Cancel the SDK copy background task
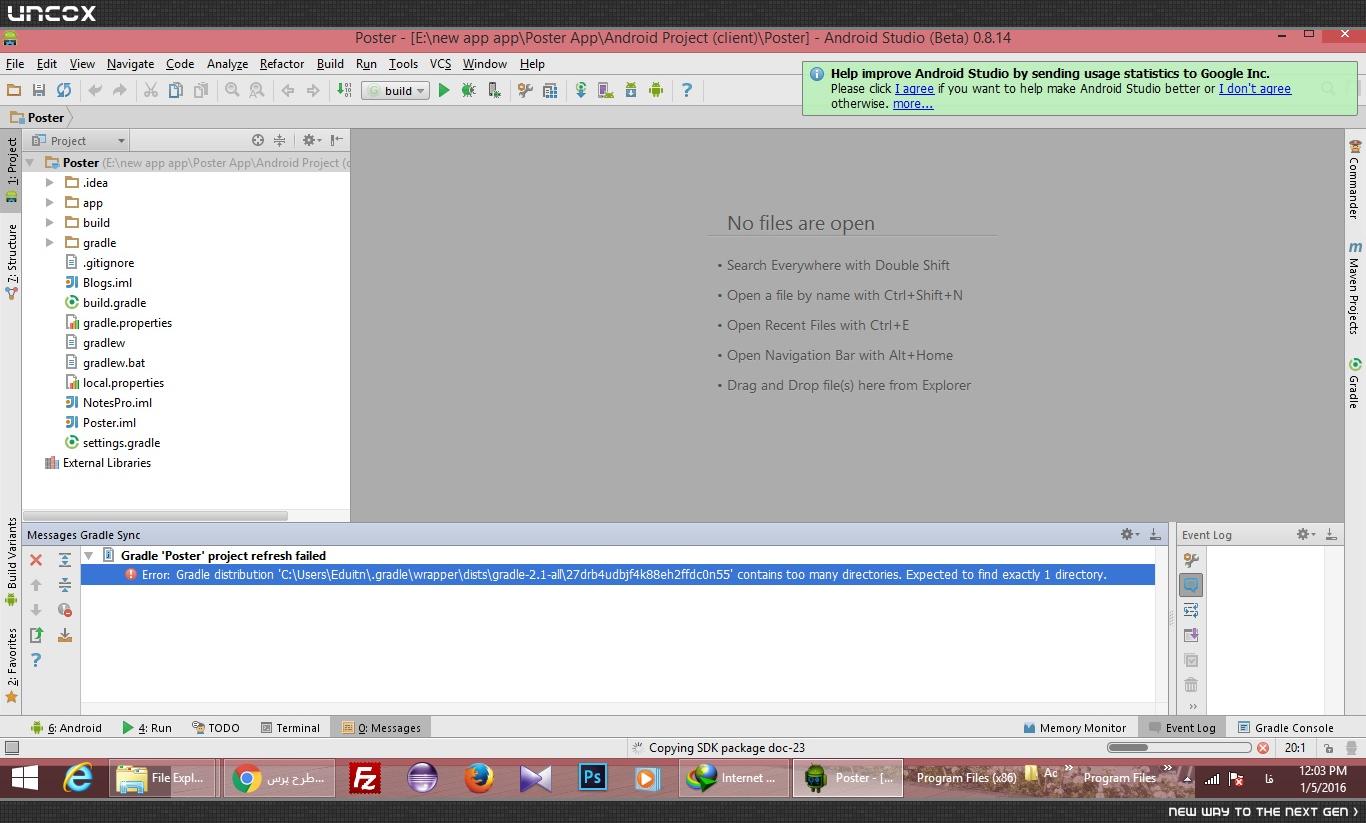The width and height of the screenshot is (1366, 823). point(1263,748)
